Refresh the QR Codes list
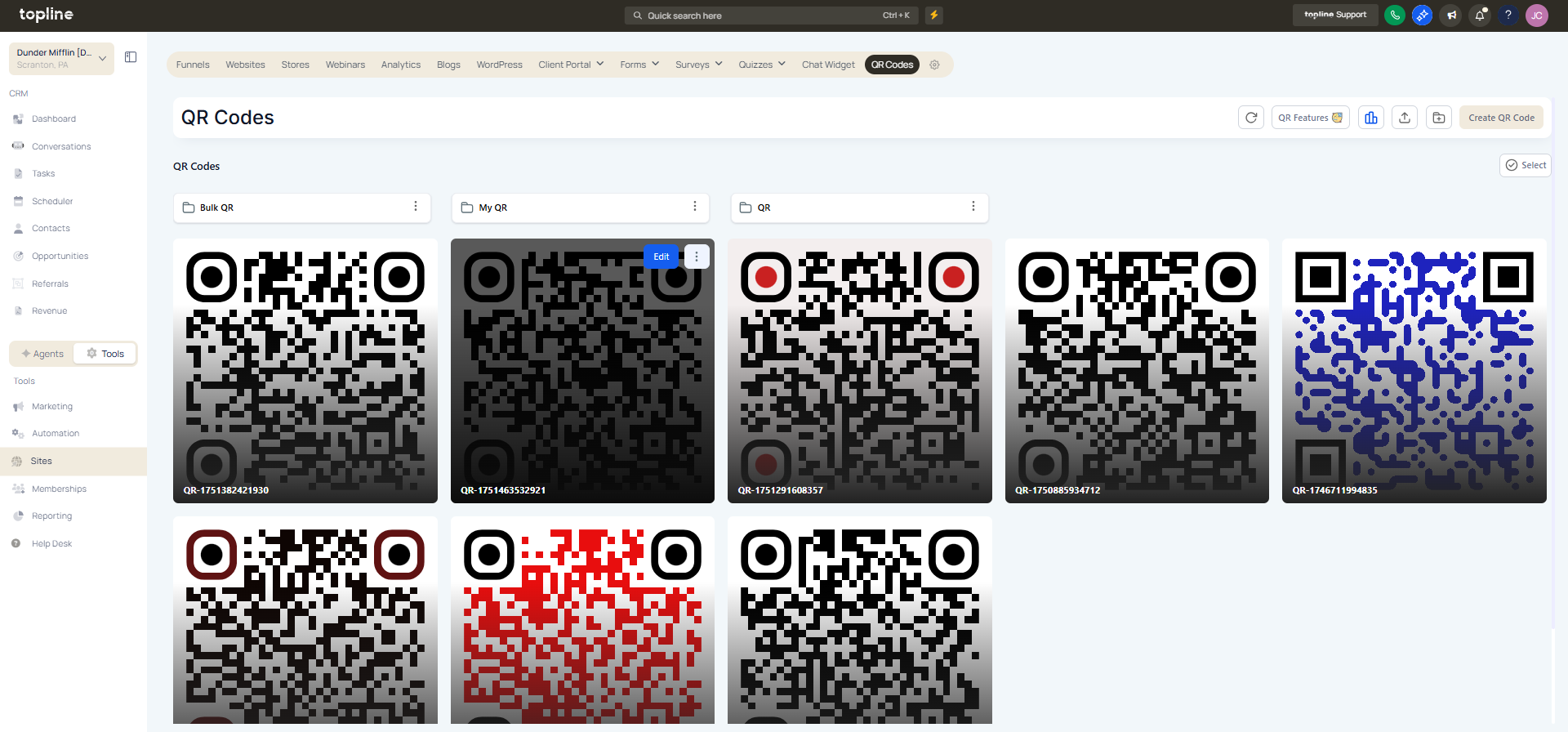Viewport: 1568px width, 732px height. tap(1251, 118)
